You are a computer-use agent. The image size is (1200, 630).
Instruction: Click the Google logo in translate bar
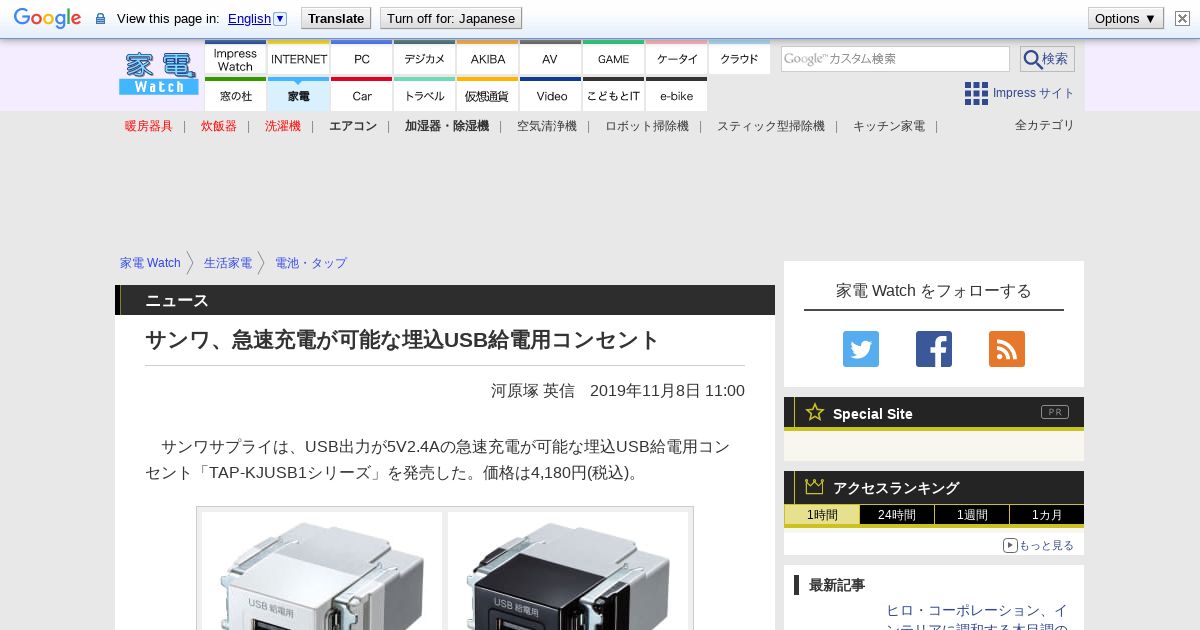click(x=47, y=18)
